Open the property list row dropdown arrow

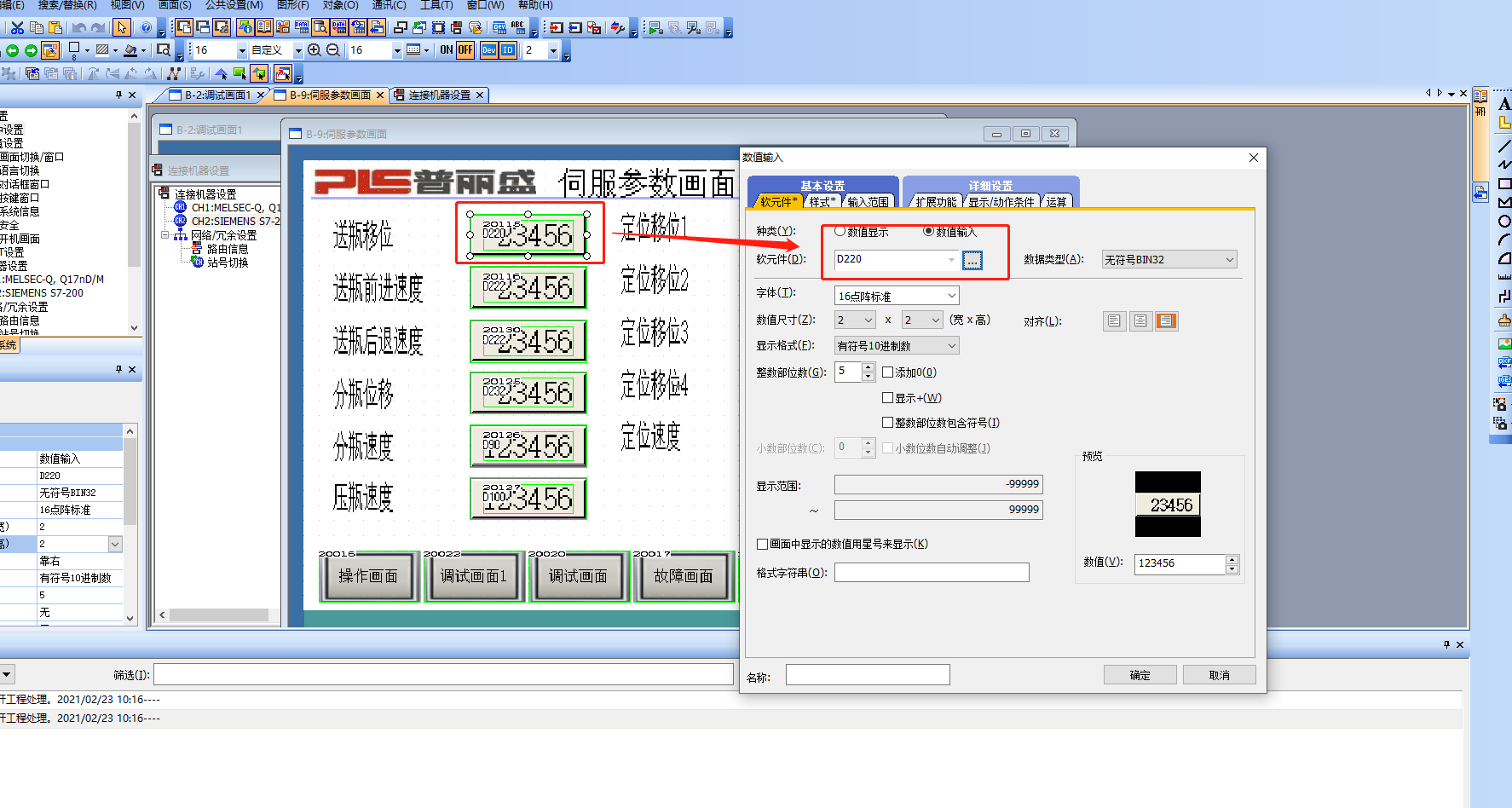tap(115, 544)
